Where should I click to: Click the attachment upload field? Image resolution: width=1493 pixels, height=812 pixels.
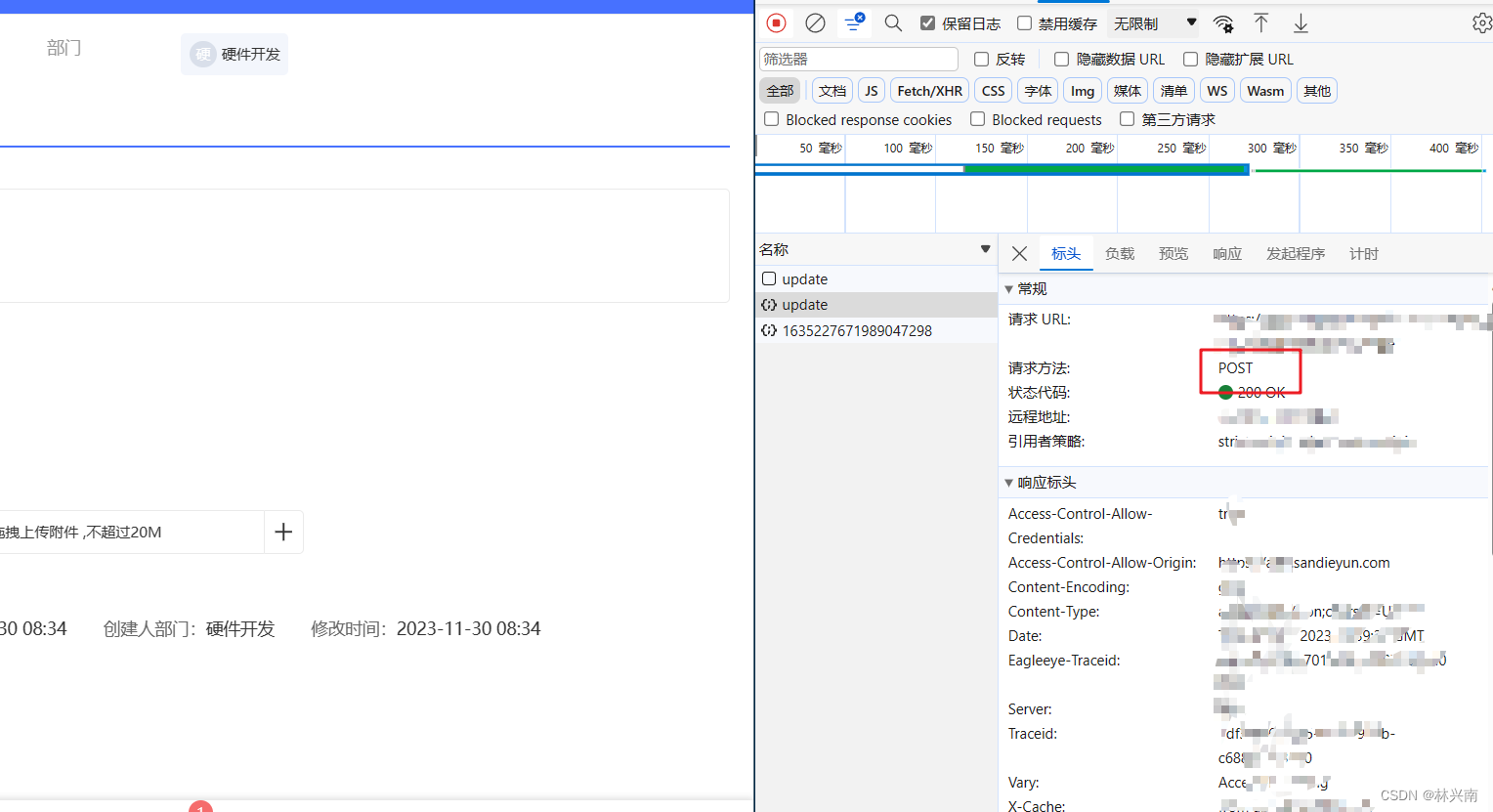point(132,532)
